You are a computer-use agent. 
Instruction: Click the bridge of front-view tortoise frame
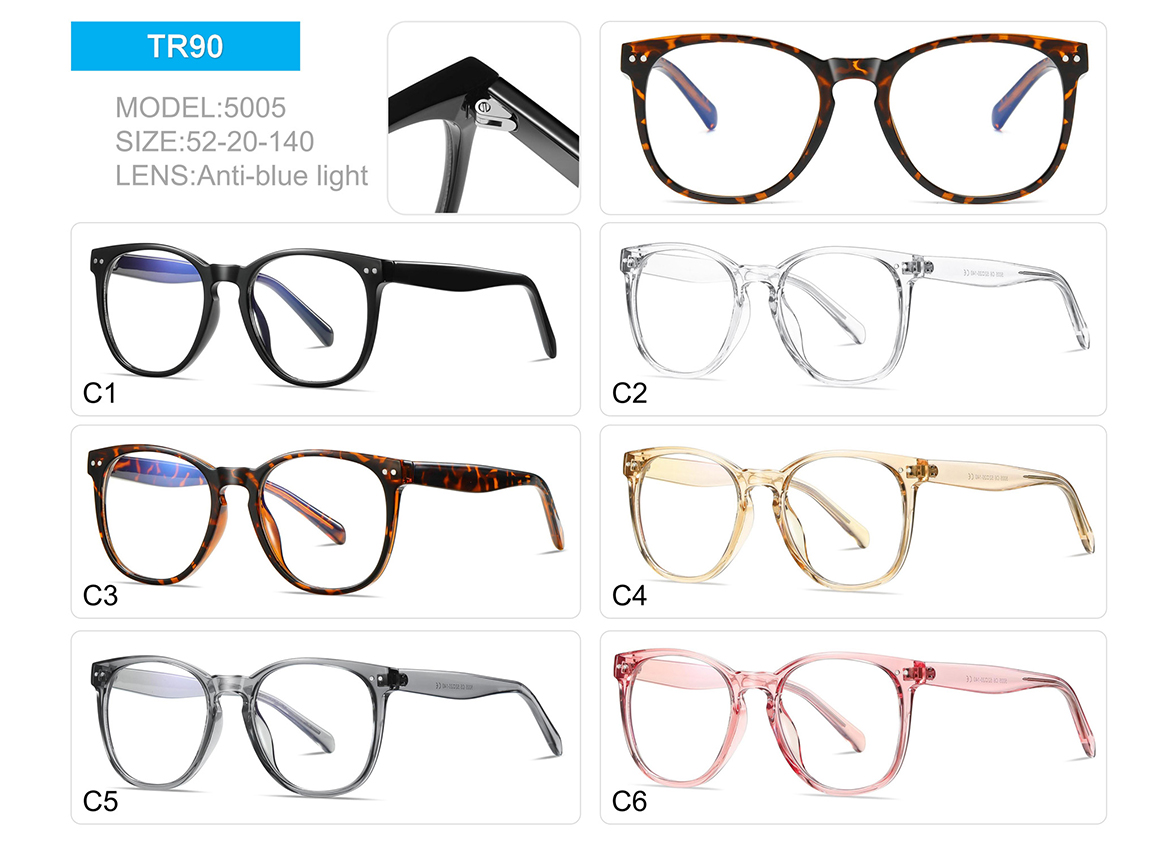point(854,70)
